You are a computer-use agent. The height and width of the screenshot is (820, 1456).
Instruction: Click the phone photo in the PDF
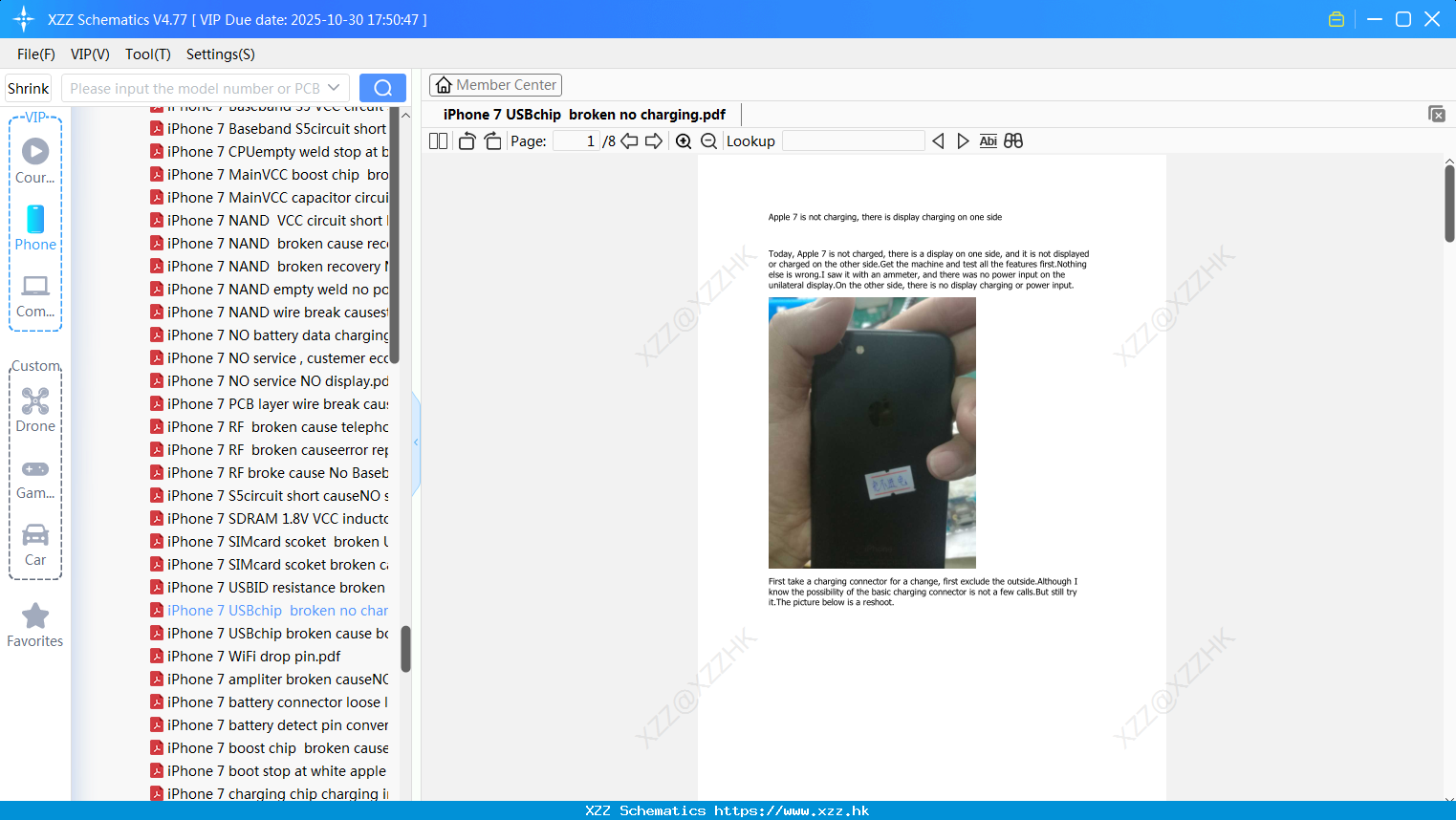pyautogui.click(x=872, y=433)
